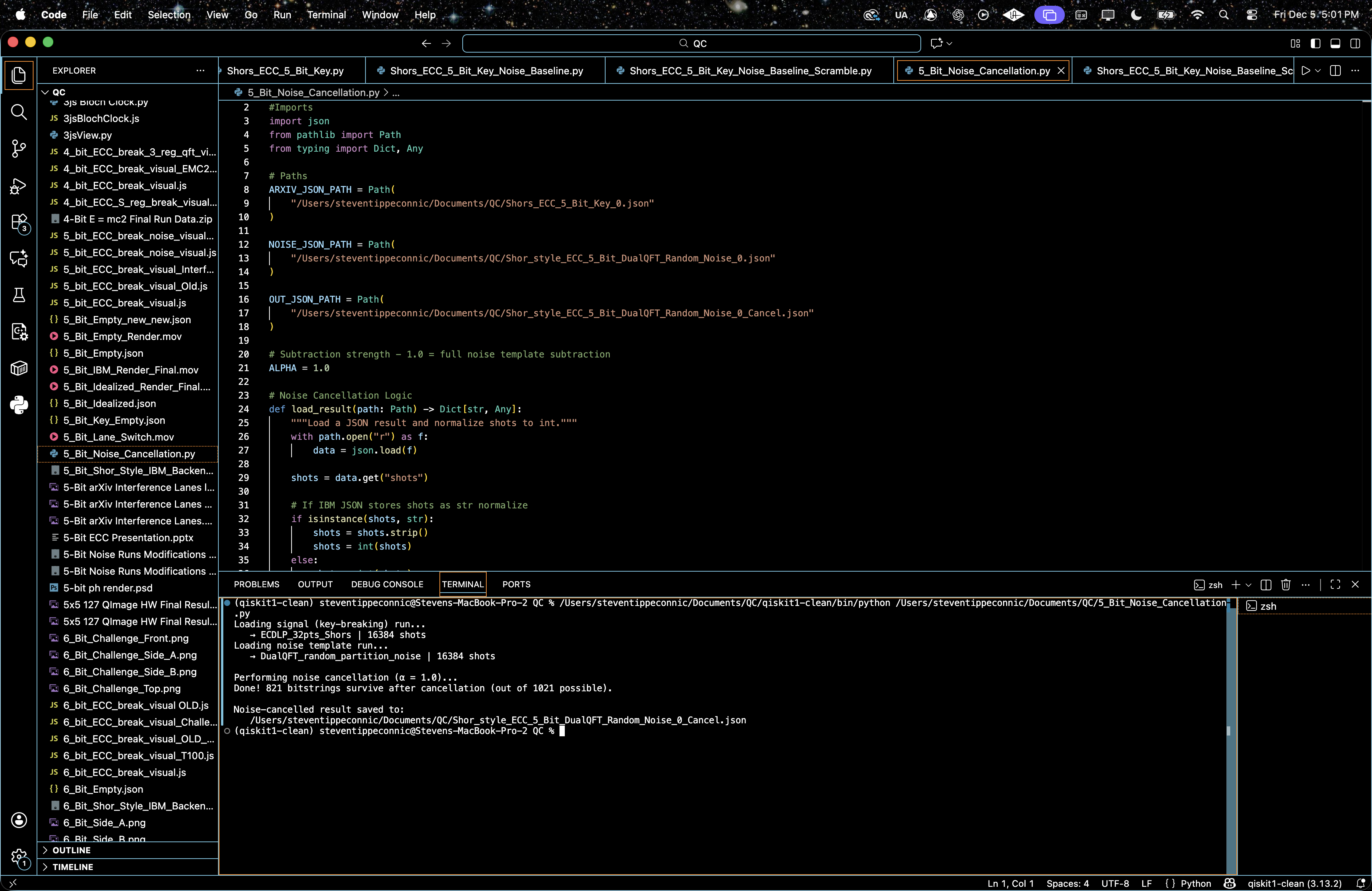
Task: Switch to Shors_ECC_5_Bit_Key_Noise_Baseline.py tab
Action: tap(486, 70)
